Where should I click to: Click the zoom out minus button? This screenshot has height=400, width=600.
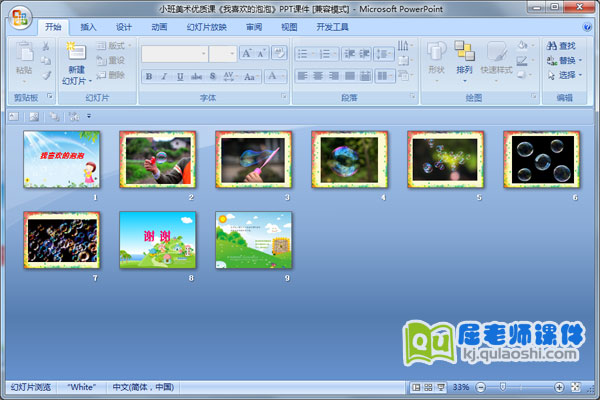tap(478, 386)
